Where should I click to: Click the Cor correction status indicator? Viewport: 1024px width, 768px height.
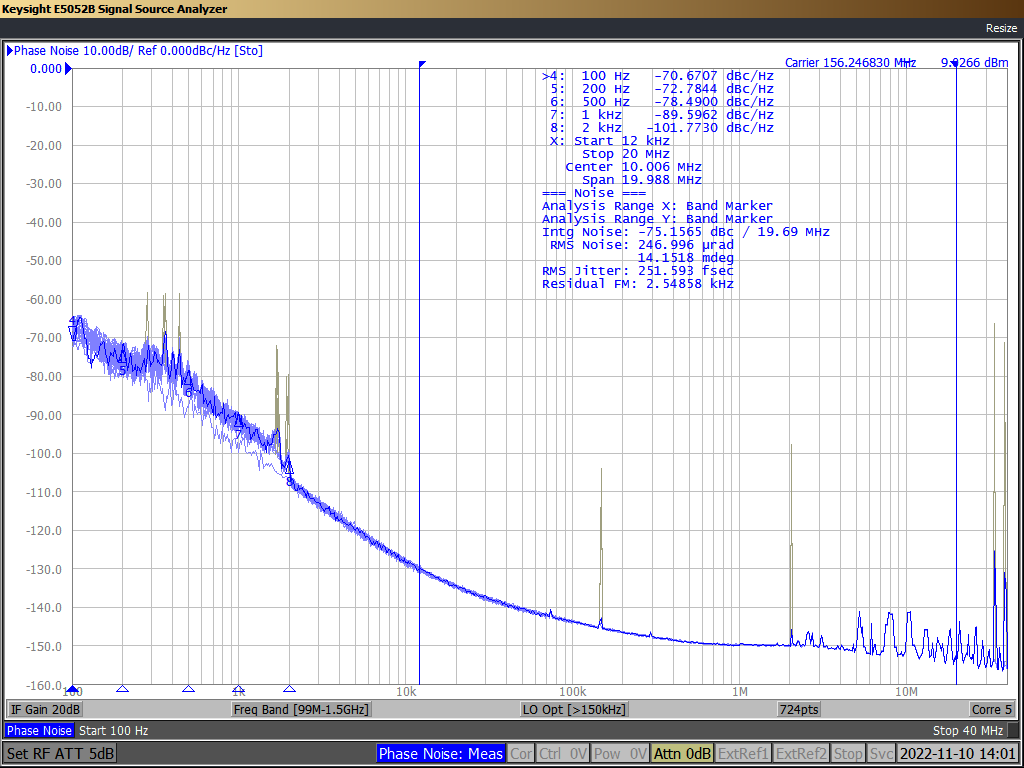[520, 753]
